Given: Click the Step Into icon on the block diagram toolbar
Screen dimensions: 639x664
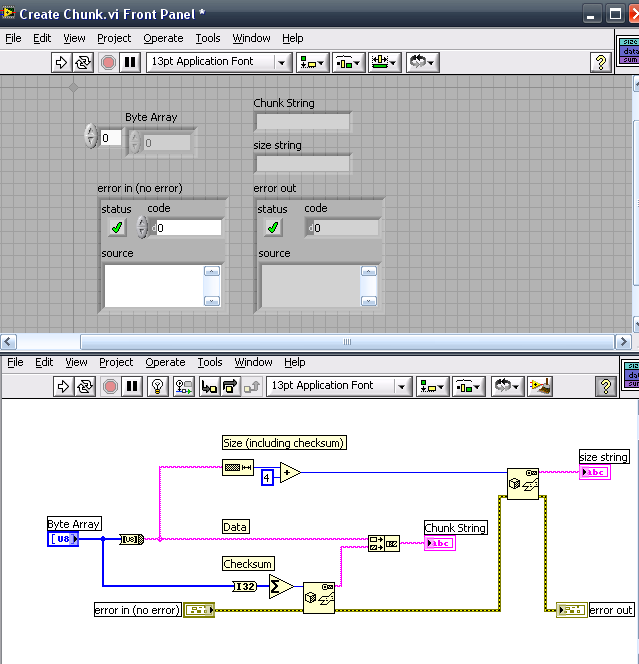Looking at the screenshot, I should pyautogui.click(x=209, y=386).
